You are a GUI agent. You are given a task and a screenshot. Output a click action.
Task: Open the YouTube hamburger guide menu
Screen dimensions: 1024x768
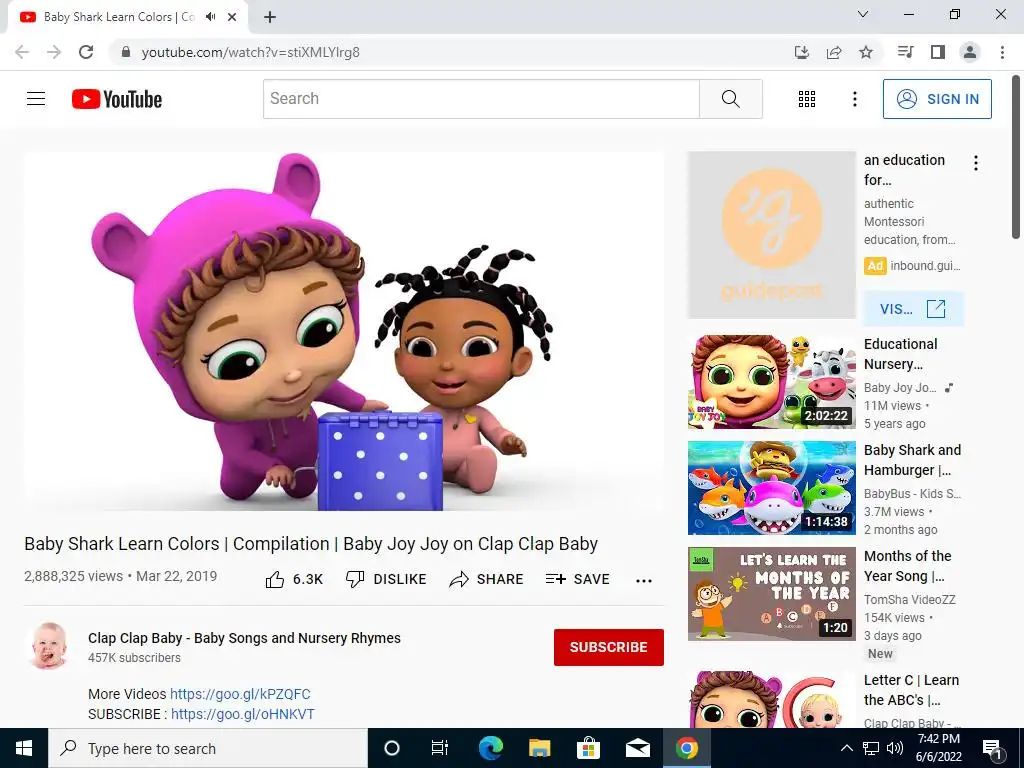point(36,99)
